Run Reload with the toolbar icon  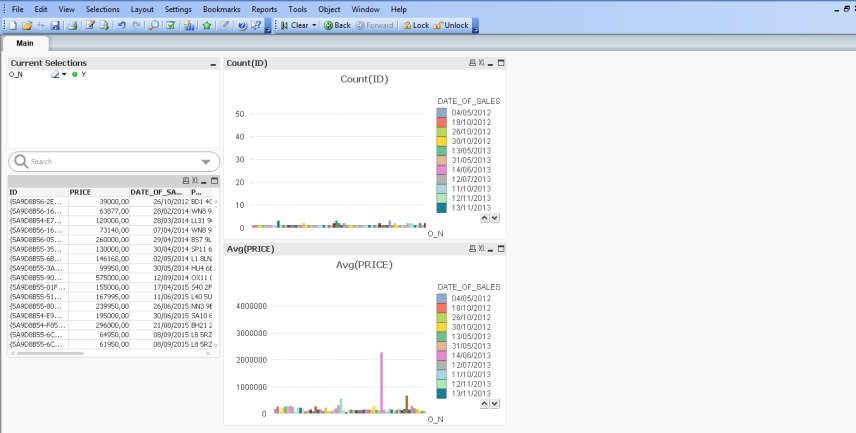[104, 25]
